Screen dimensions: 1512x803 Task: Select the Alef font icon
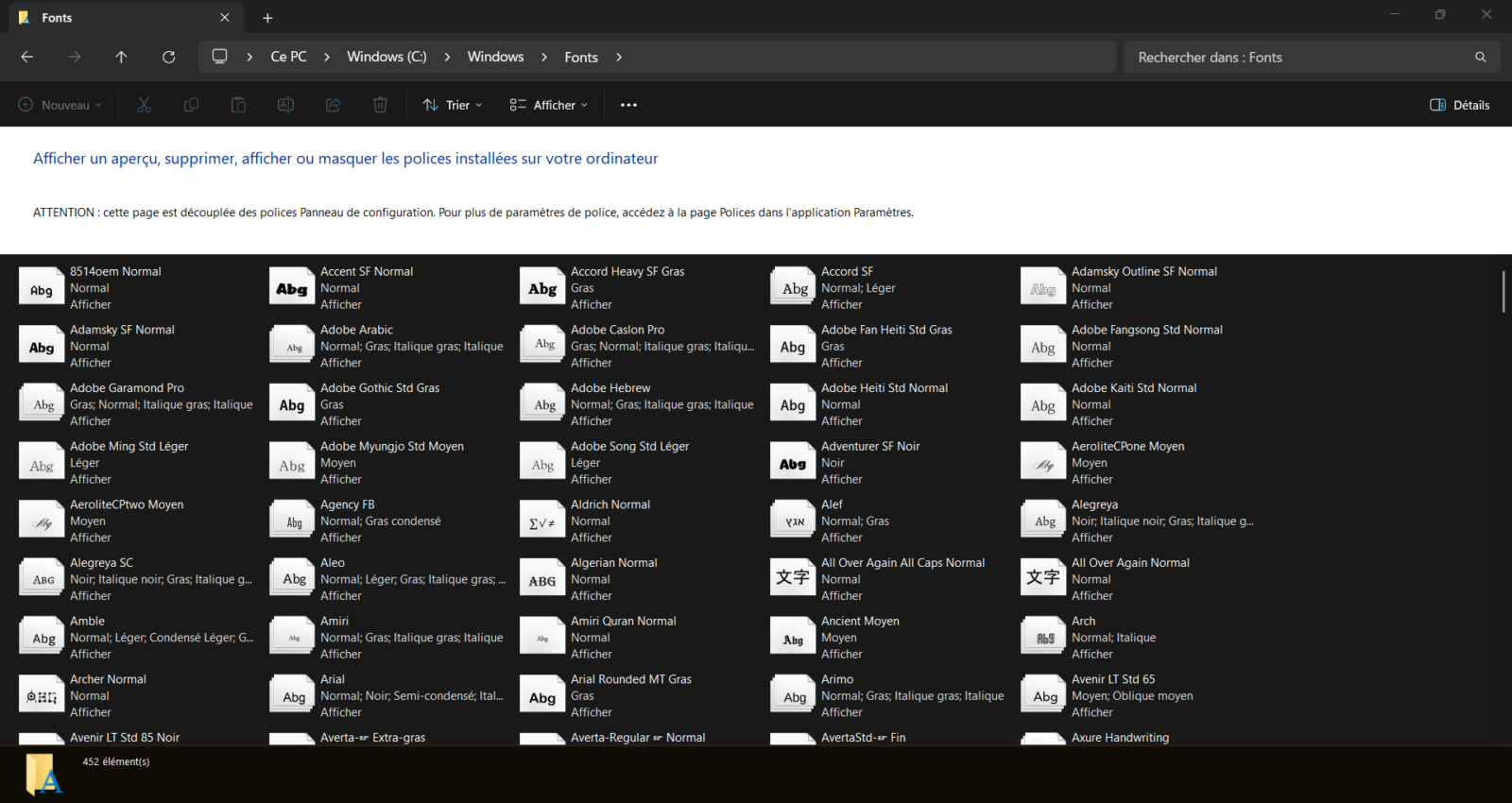coord(793,521)
